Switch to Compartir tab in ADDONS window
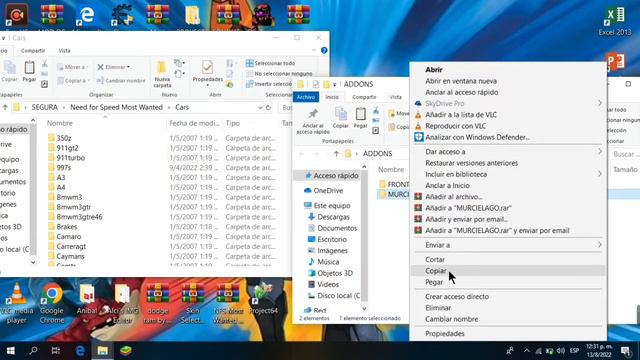Image resolution: width=640 pixels, height=360 pixels. (x=364, y=97)
